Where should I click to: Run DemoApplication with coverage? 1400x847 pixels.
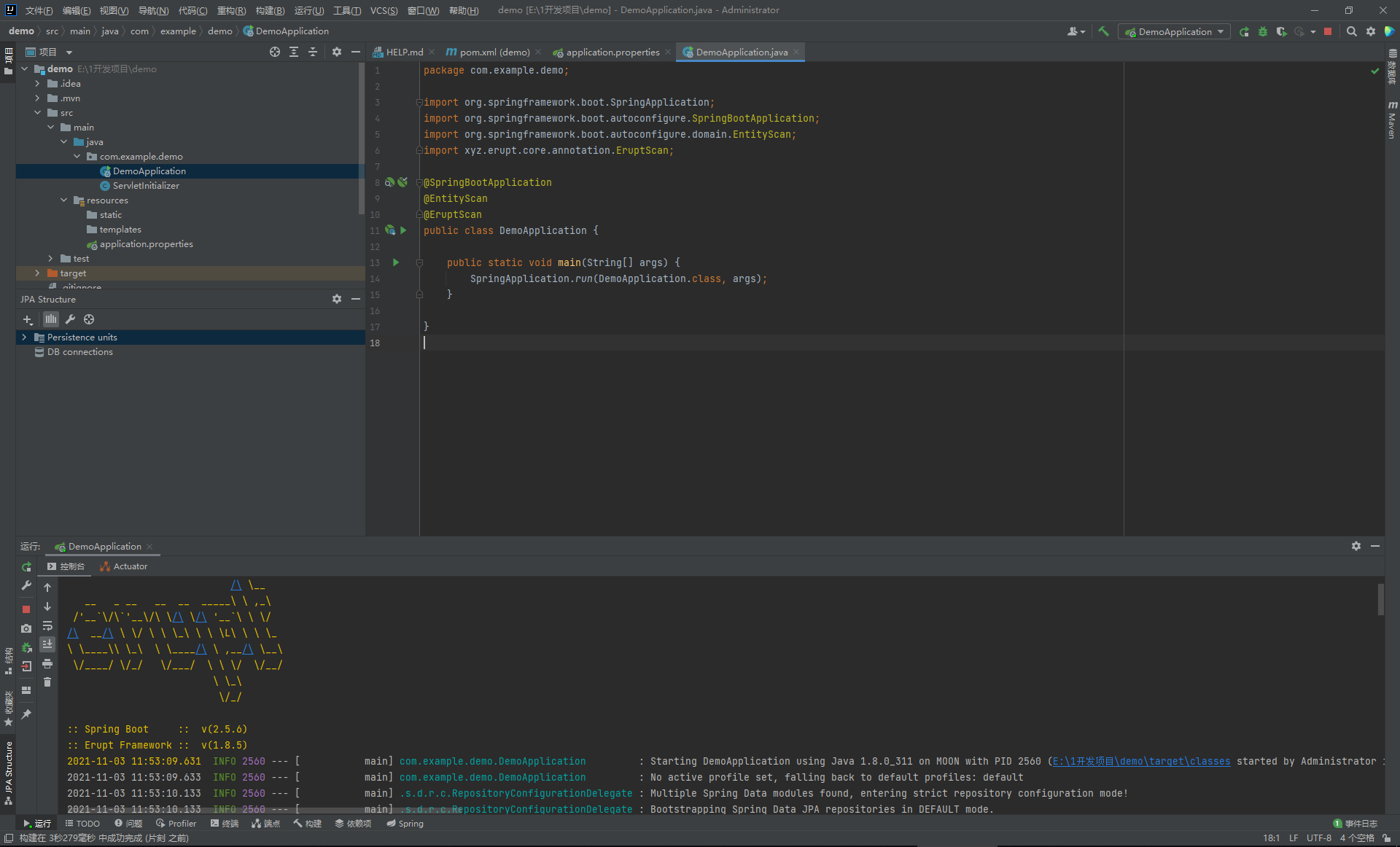tap(1281, 31)
